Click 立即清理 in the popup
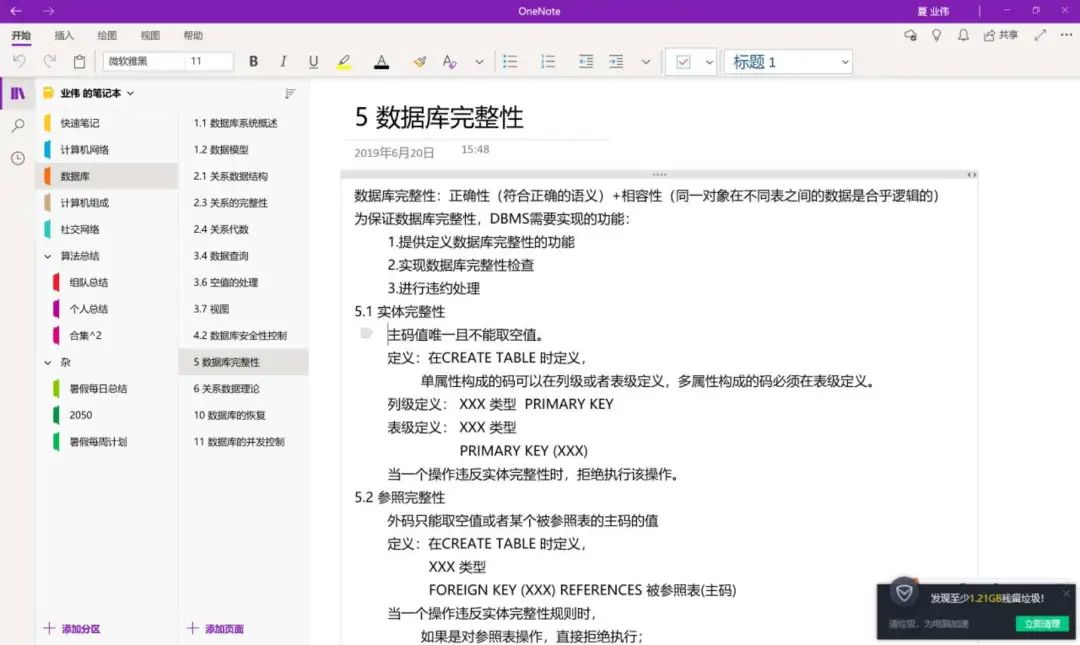The image size is (1080, 645). [x=1042, y=624]
